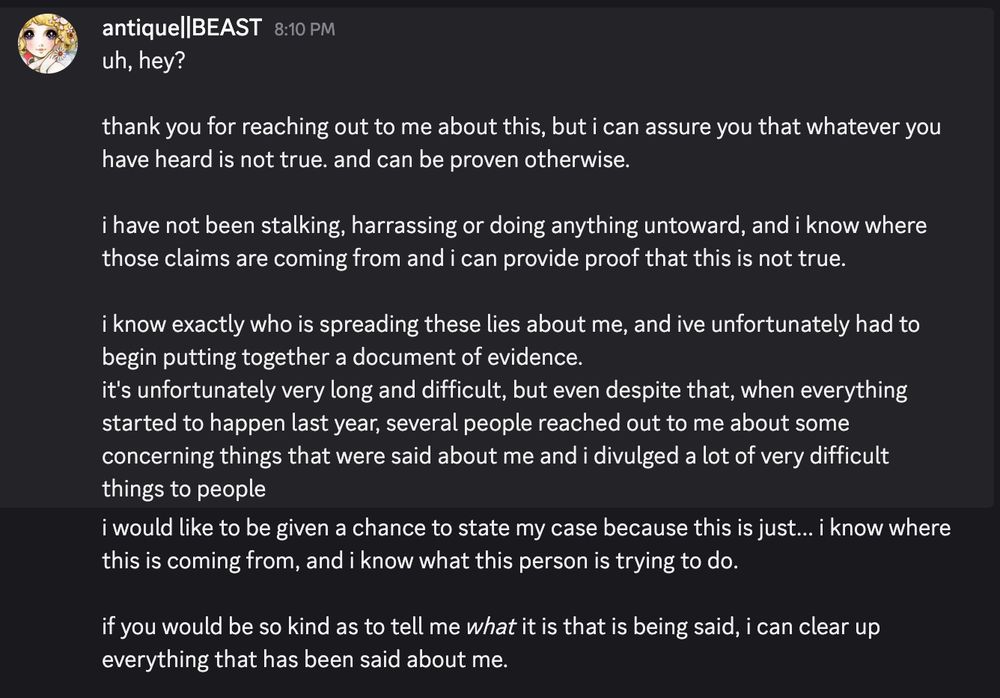The image size is (1000, 698).
Task: Click the antique||BEAST profile avatar
Action: [47, 45]
